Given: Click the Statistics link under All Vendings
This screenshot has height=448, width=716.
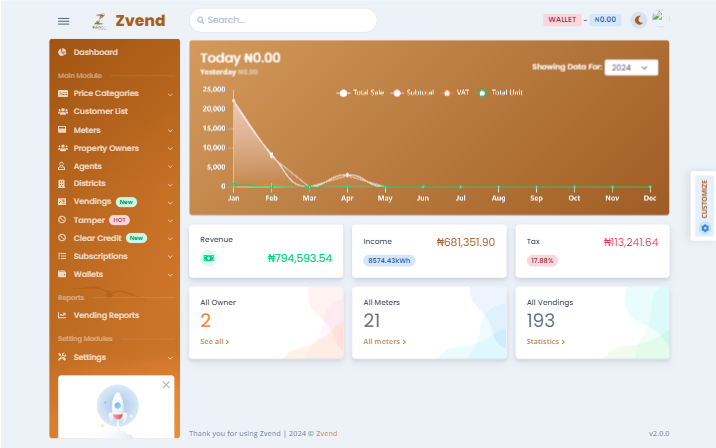Looking at the screenshot, I should [546, 342].
